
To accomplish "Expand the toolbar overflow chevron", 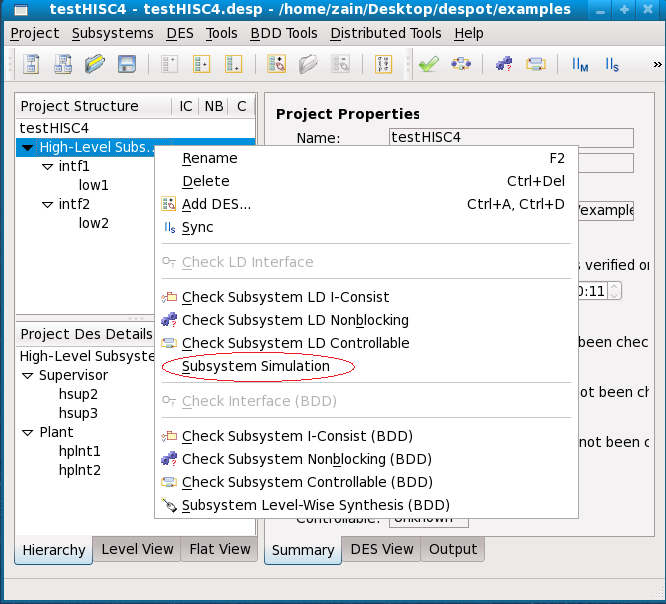I will pyautogui.click(x=657, y=65).
